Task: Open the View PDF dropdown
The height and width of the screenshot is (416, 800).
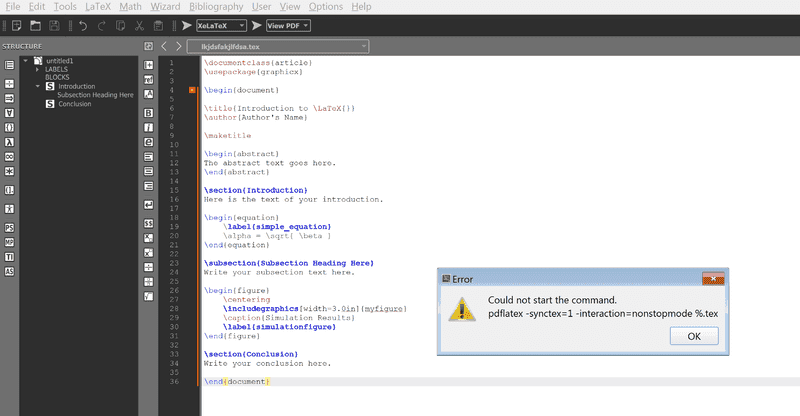Action: [x=288, y=25]
